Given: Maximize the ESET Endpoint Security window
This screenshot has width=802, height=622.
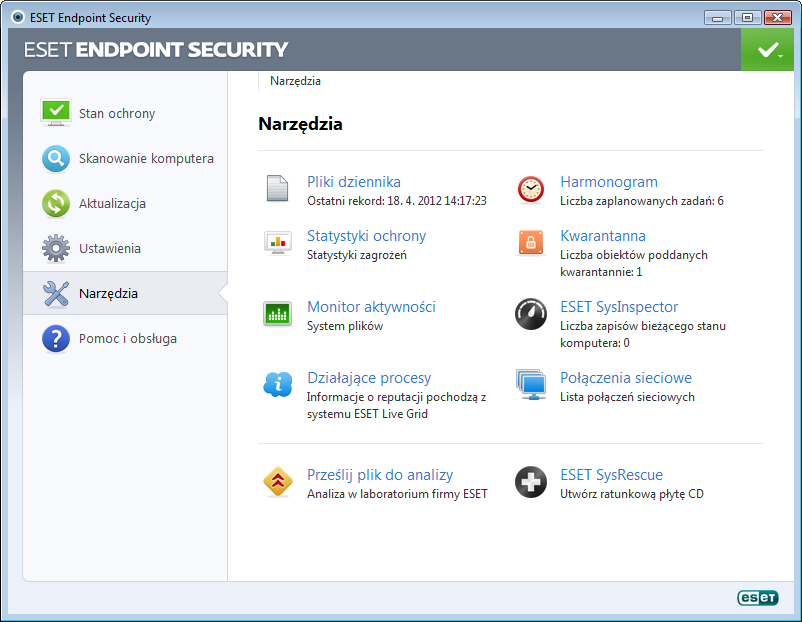Looking at the screenshot, I should pos(747,18).
